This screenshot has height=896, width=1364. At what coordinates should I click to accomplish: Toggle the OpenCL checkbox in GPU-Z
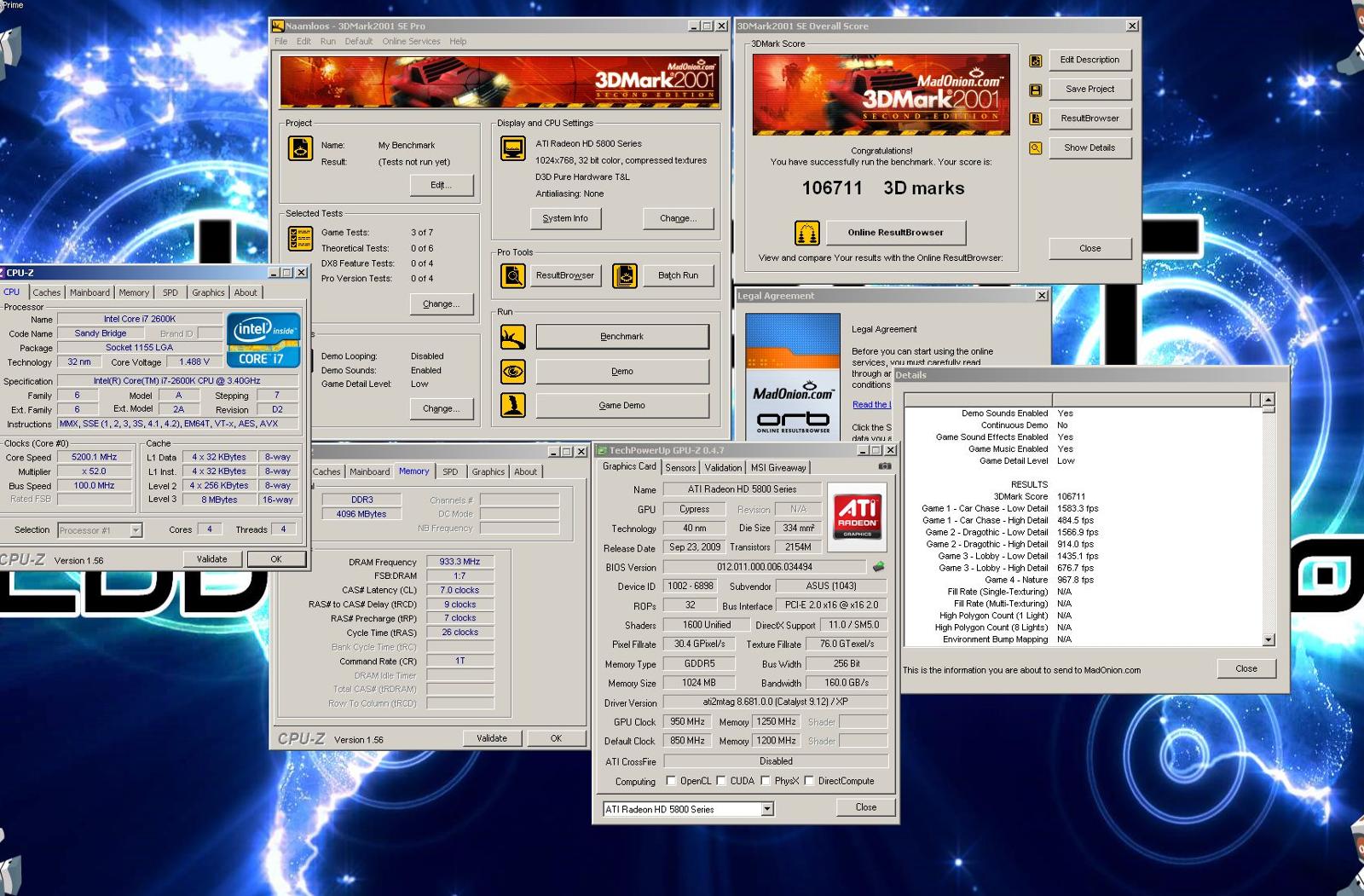coord(671,781)
